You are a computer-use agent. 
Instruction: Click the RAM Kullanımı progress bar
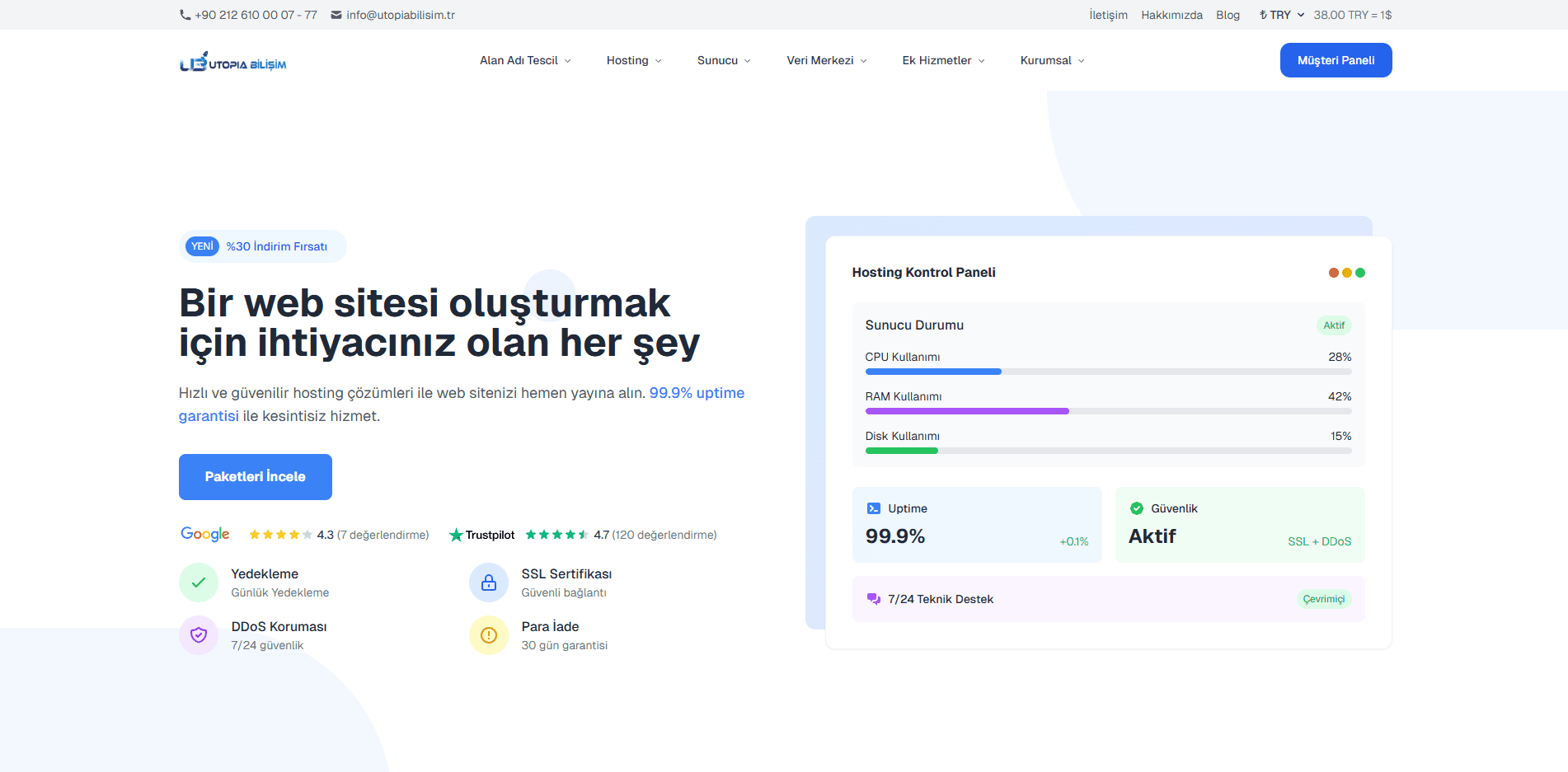click(x=1108, y=411)
